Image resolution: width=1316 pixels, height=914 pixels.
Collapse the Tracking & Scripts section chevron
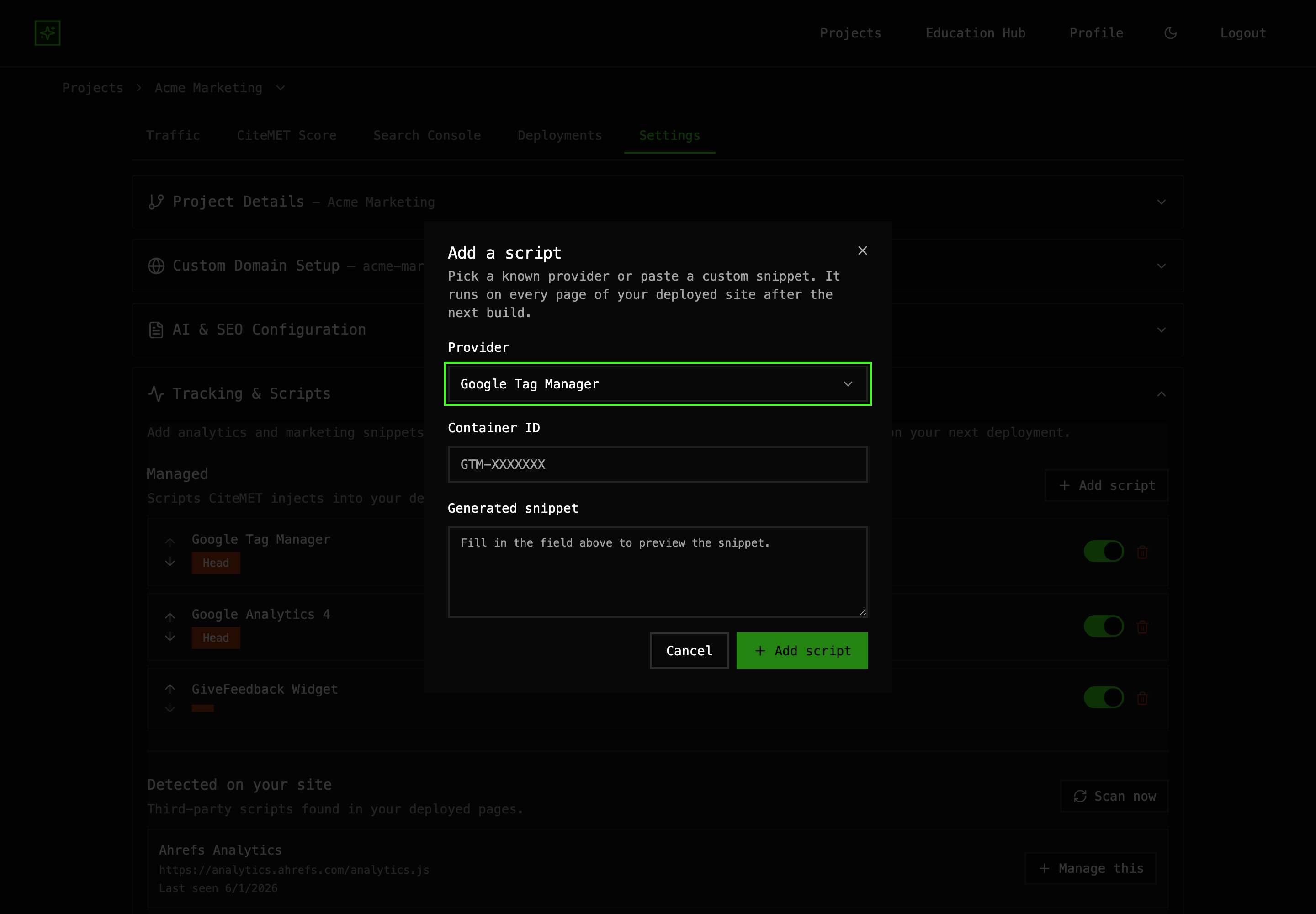[x=1162, y=394]
